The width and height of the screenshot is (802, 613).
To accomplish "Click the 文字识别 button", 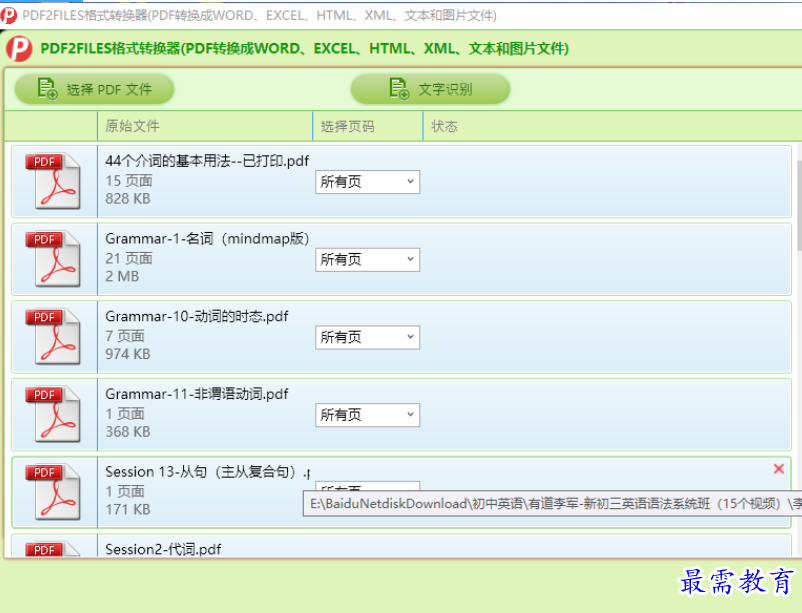I will tap(430, 89).
